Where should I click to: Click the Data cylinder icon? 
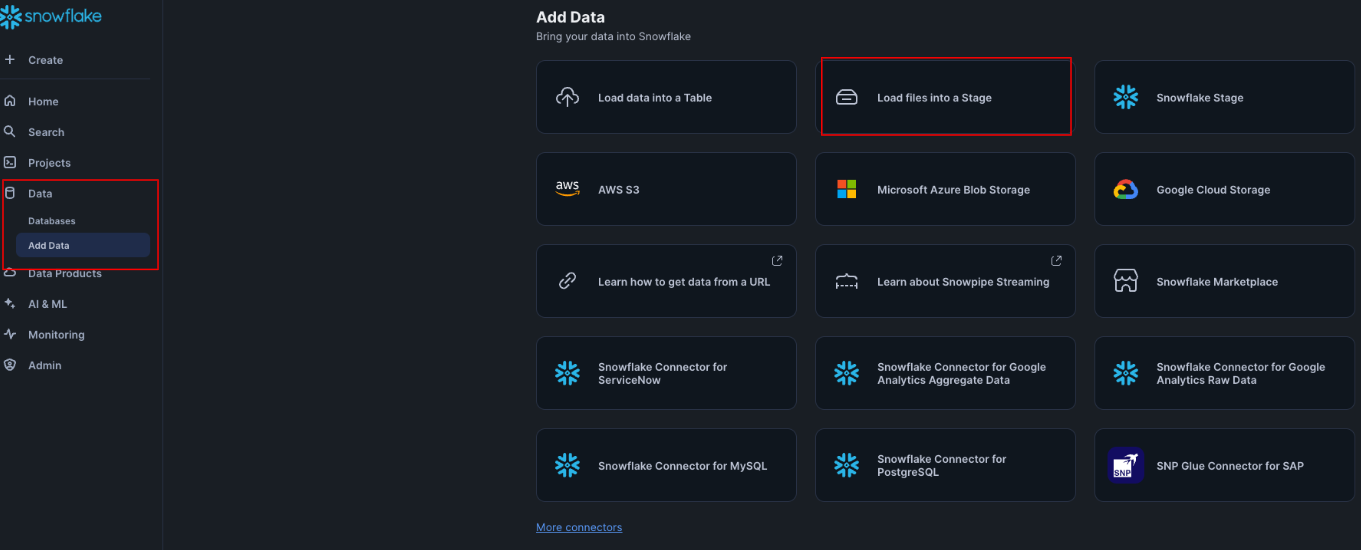(x=10, y=193)
